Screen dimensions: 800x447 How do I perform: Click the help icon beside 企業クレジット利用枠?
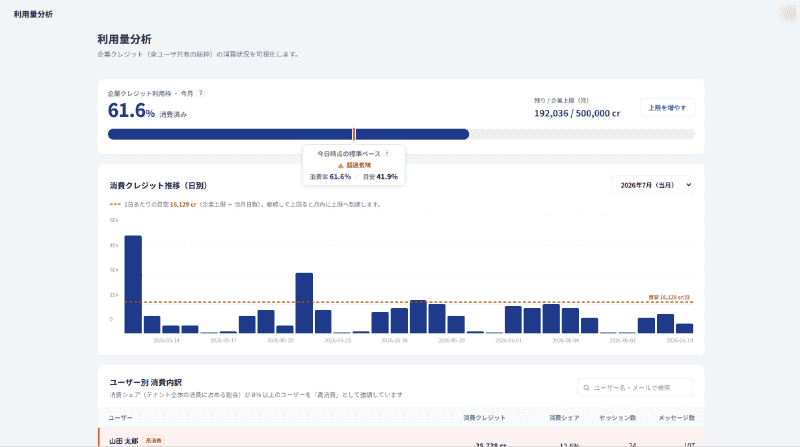pyautogui.click(x=201, y=93)
